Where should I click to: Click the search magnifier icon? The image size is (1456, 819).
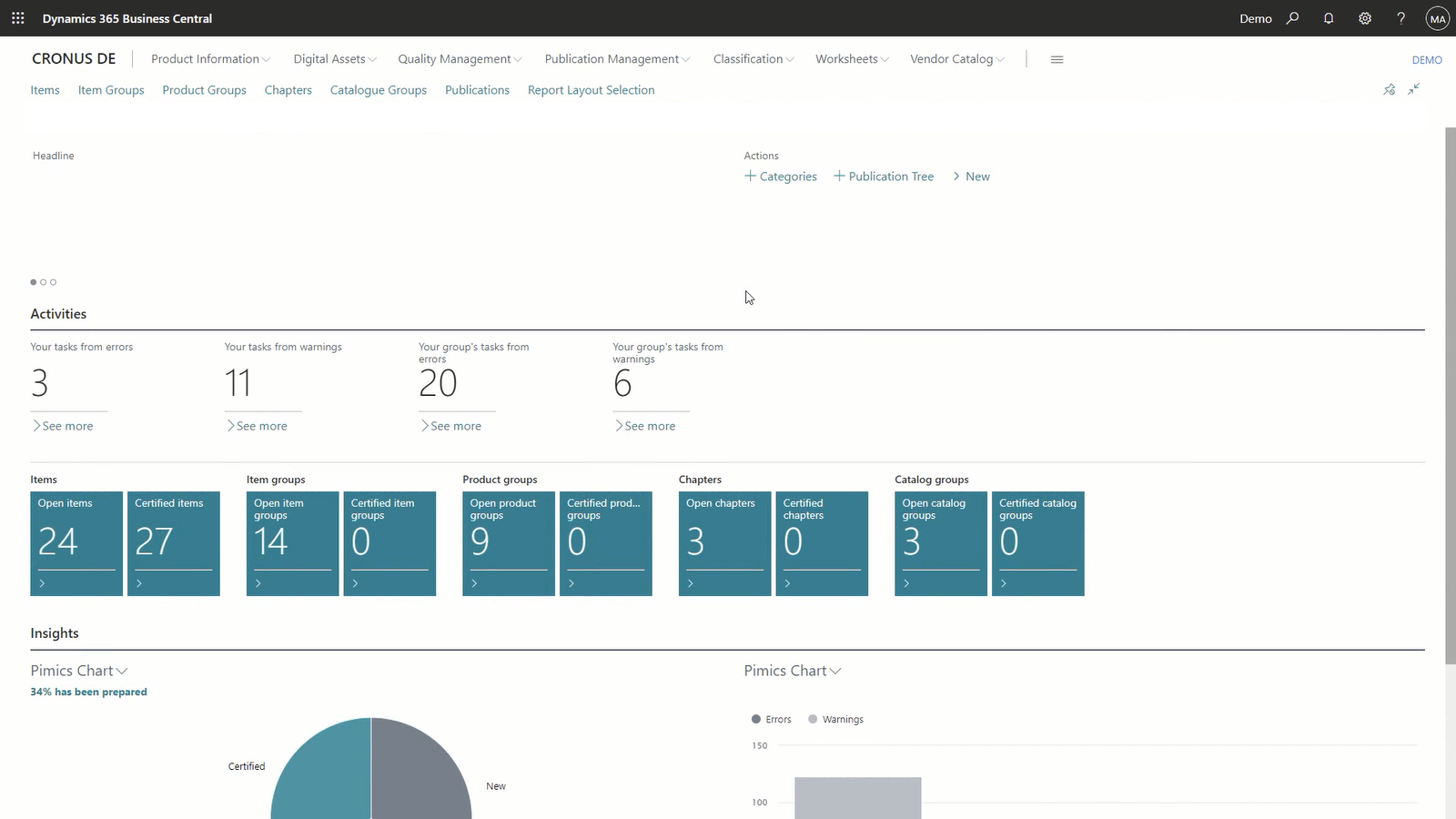pos(1292,18)
